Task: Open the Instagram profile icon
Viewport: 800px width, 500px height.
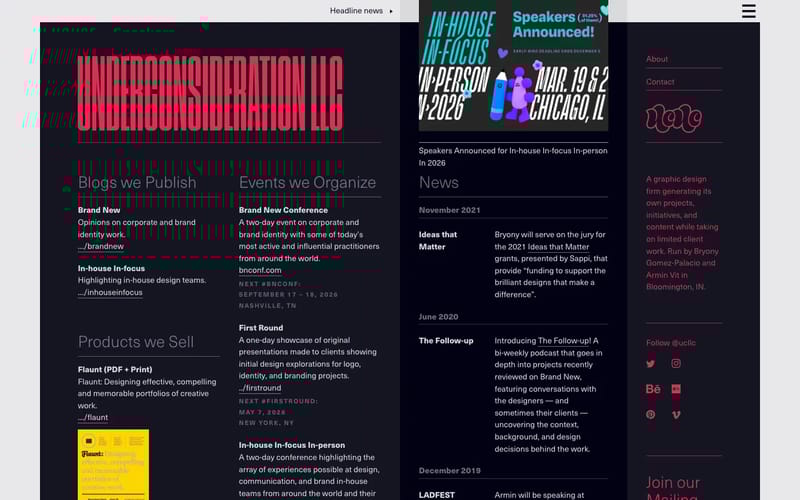Action: pyautogui.click(x=676, y=363)
